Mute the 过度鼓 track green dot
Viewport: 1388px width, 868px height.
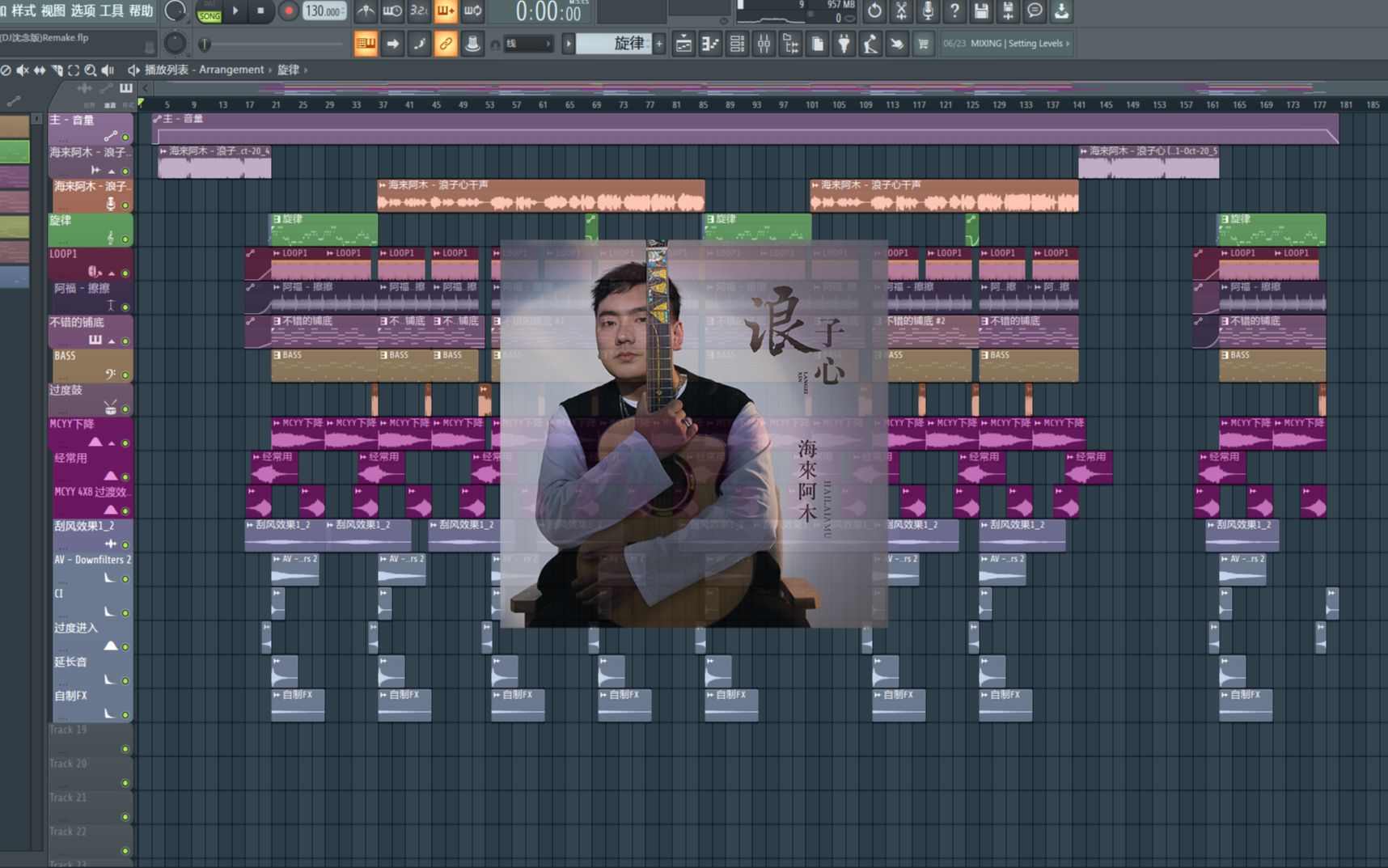[x=125, y=409]
